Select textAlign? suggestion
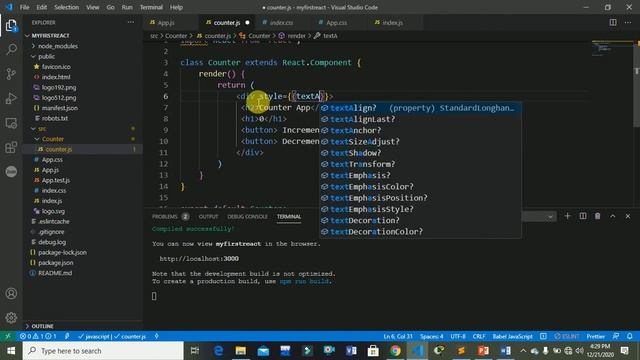This screenshot has width=640, height=360. 420,108
